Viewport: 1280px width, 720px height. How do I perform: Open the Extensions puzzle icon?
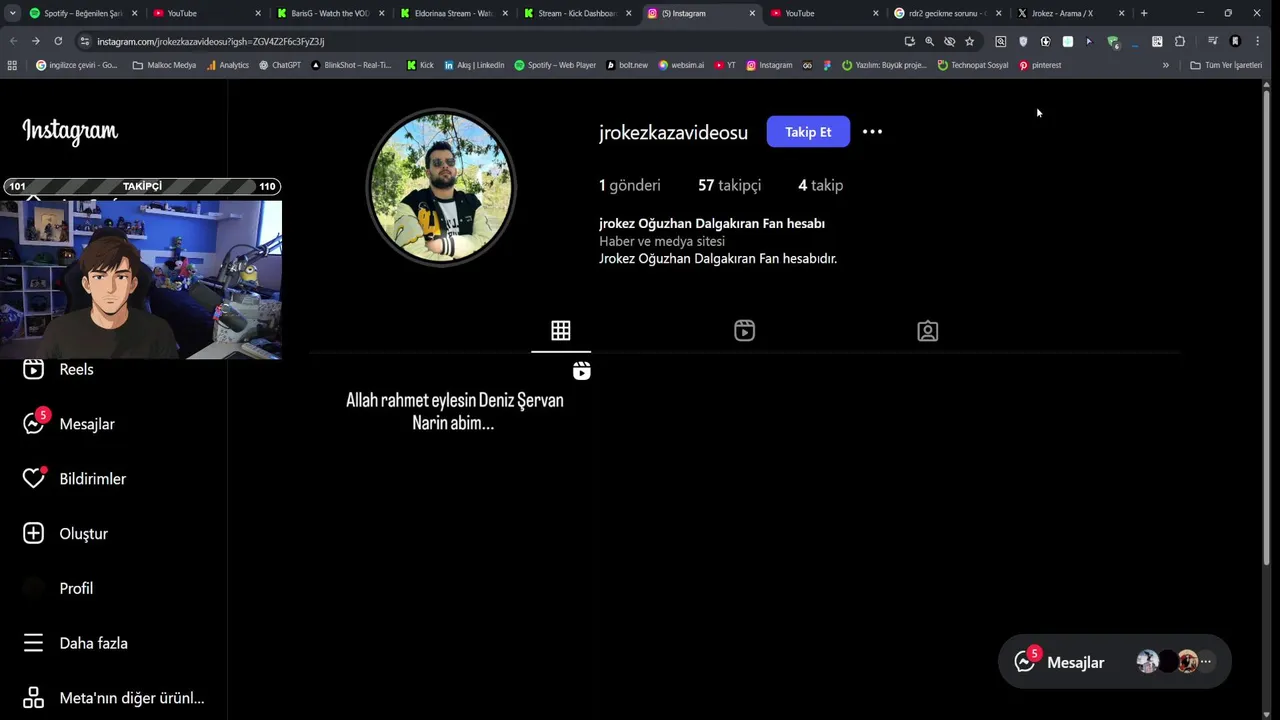point(1180,41)
